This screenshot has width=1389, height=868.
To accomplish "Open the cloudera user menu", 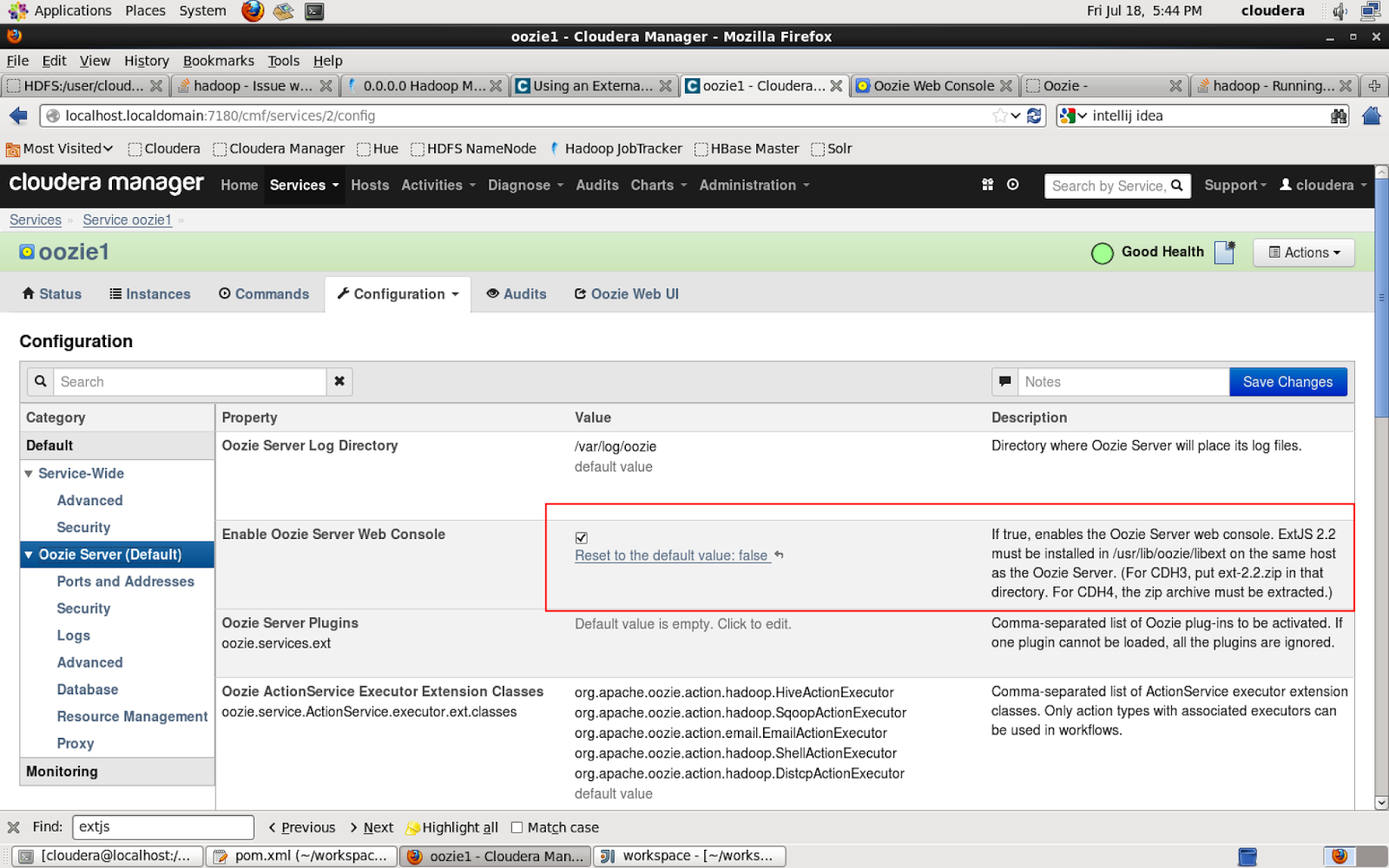I will click(x=1323, y=185).
